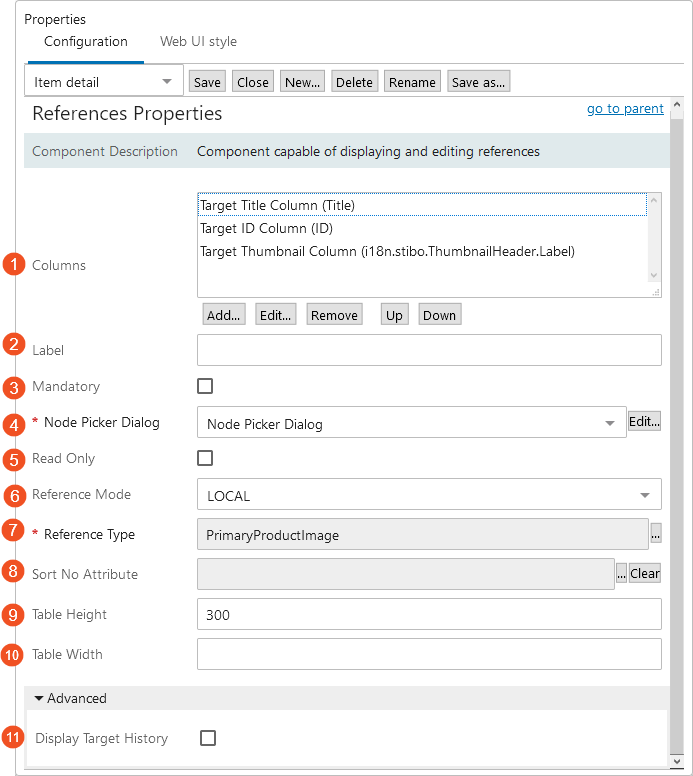This screenshot has height=776, width=693.
Task: Select Target ID Column (ID) in list
Action: (266, 228)
